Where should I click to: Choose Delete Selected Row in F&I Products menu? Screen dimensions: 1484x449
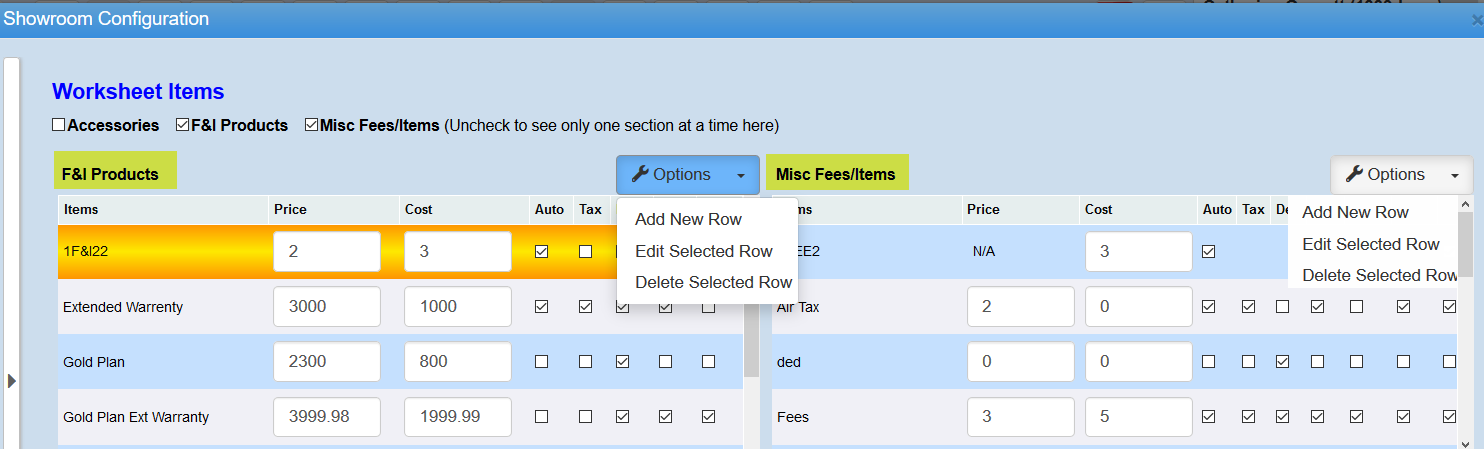tap(713, 282)
